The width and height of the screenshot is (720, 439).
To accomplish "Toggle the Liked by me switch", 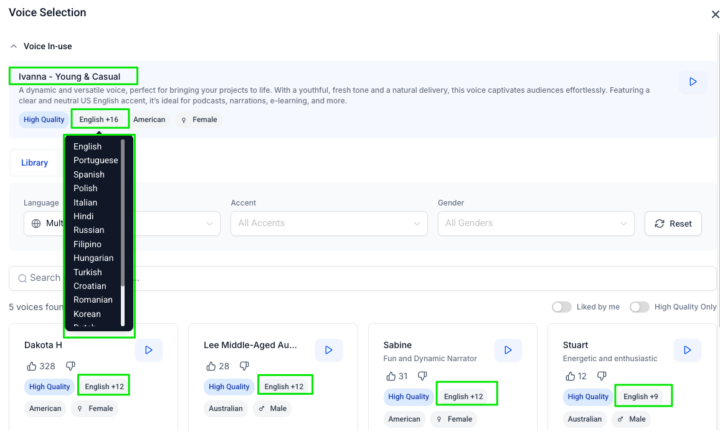I will 561,307.
